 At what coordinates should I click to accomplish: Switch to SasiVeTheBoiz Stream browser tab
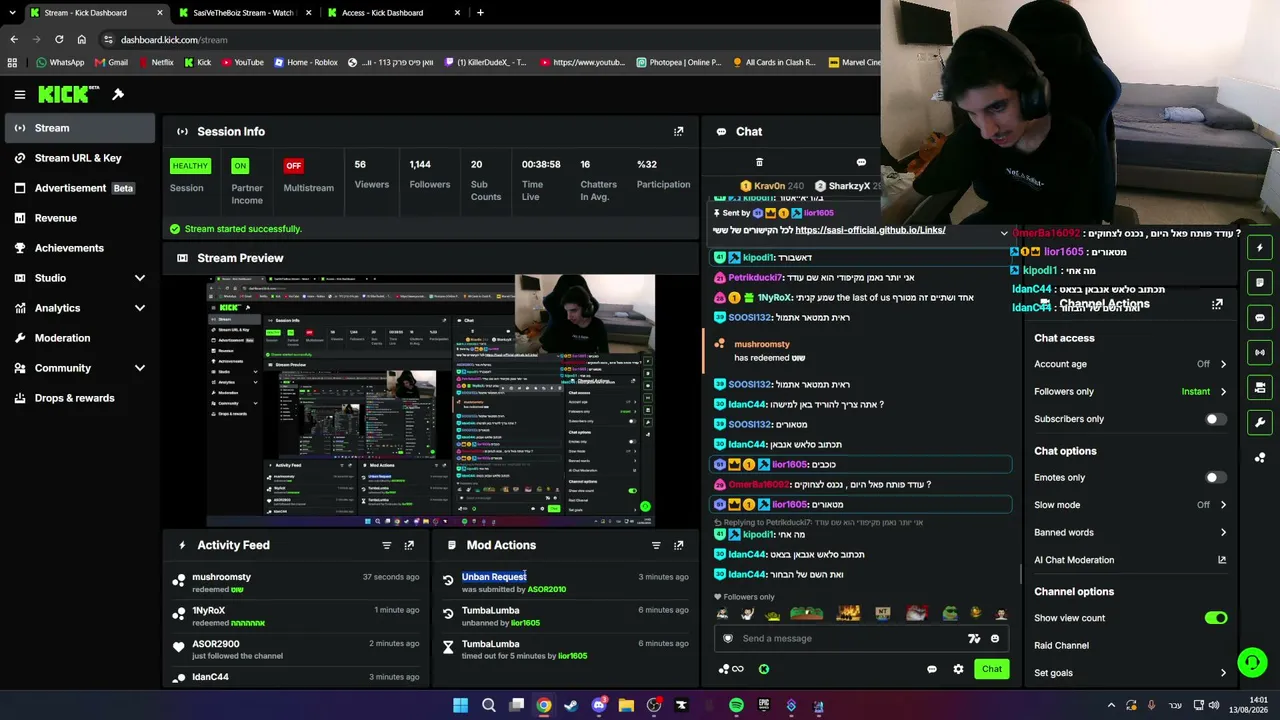point(243,13)
